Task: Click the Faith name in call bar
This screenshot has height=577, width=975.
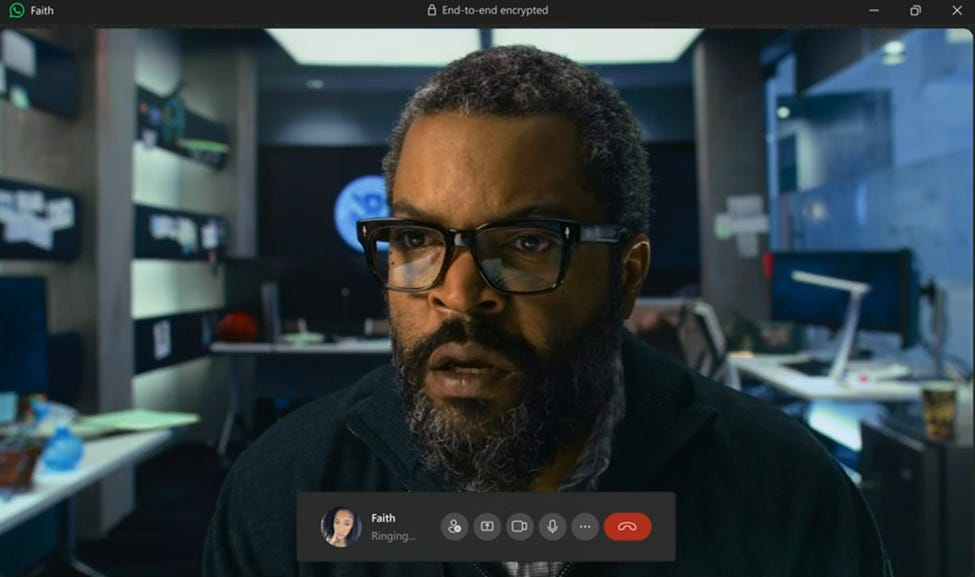Action: [x=383, y=518]
